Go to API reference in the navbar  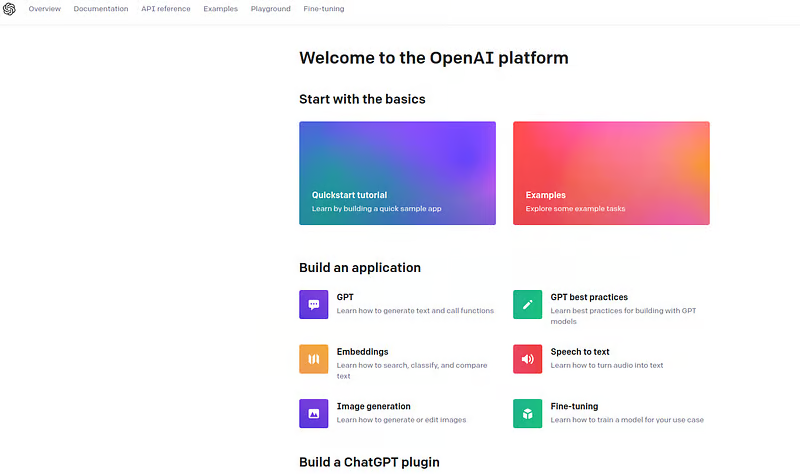click(166, 9)
